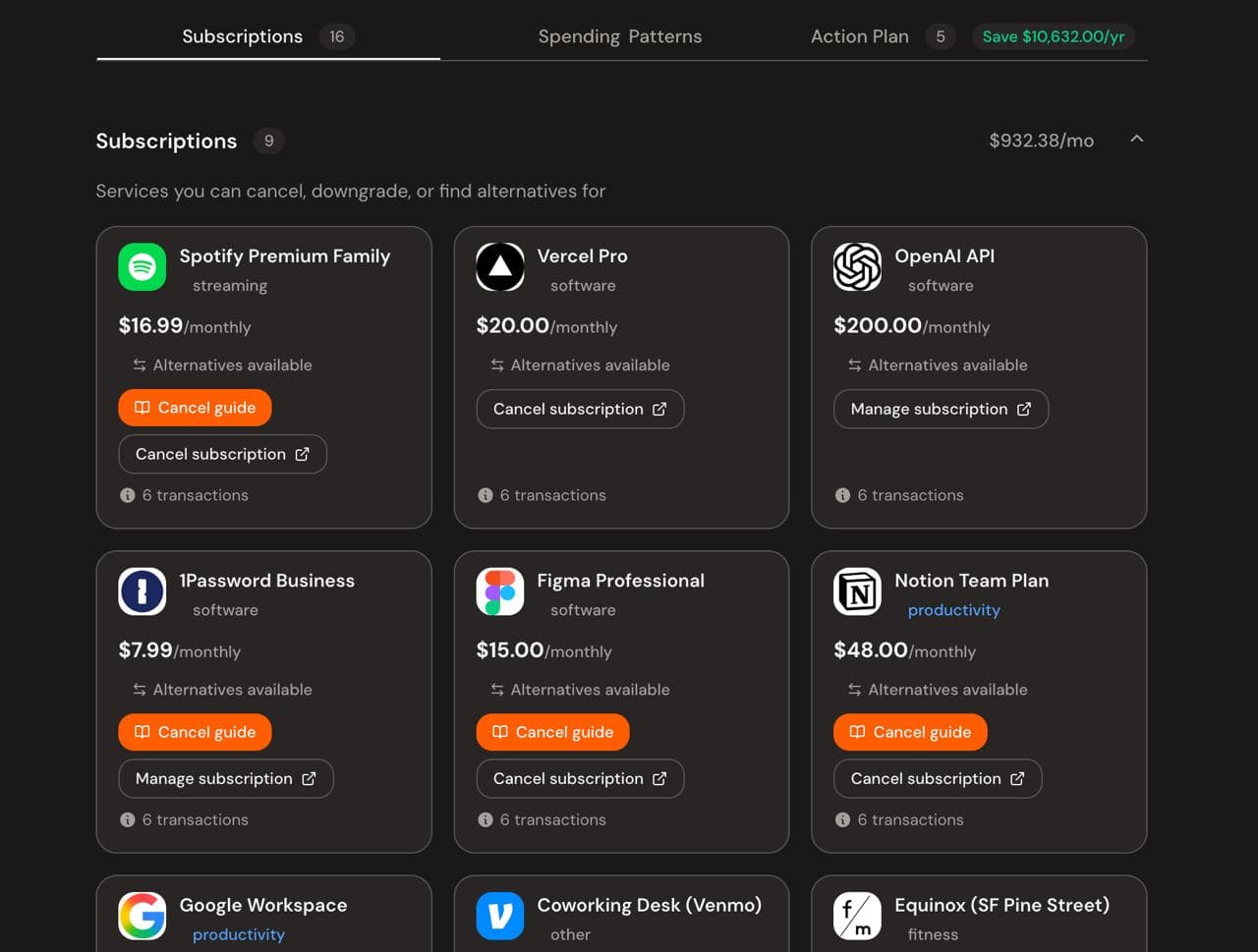Switch to the Spending Patterns tab

tap(619, 36)
